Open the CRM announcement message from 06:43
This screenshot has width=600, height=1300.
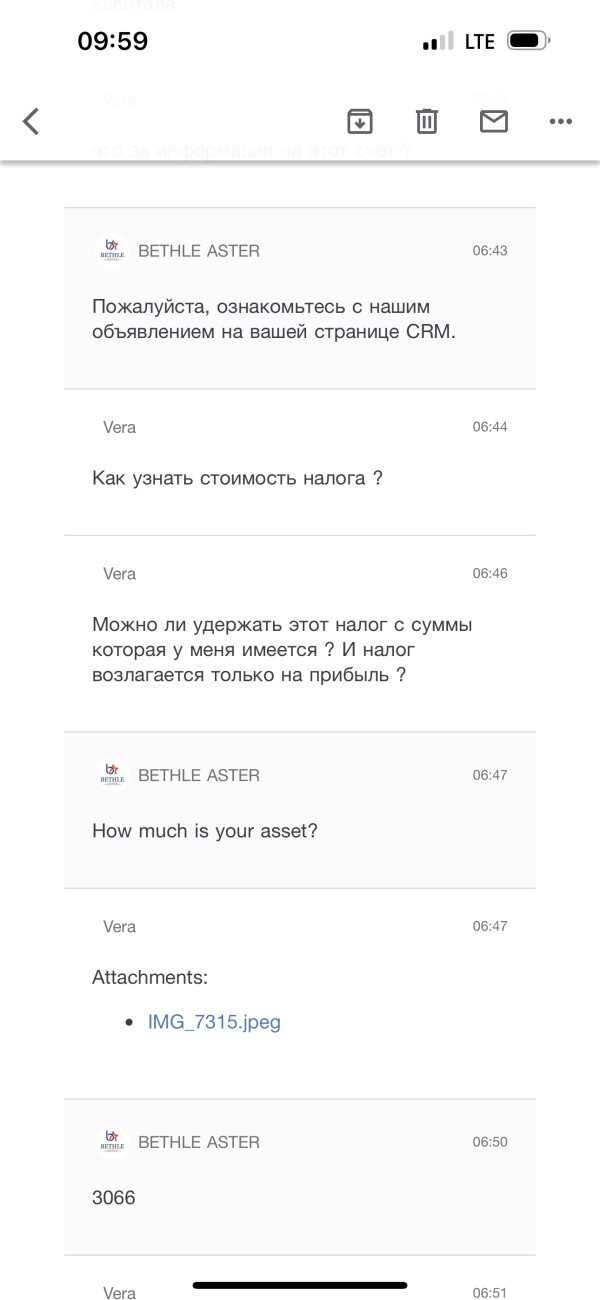coord(273,320)
